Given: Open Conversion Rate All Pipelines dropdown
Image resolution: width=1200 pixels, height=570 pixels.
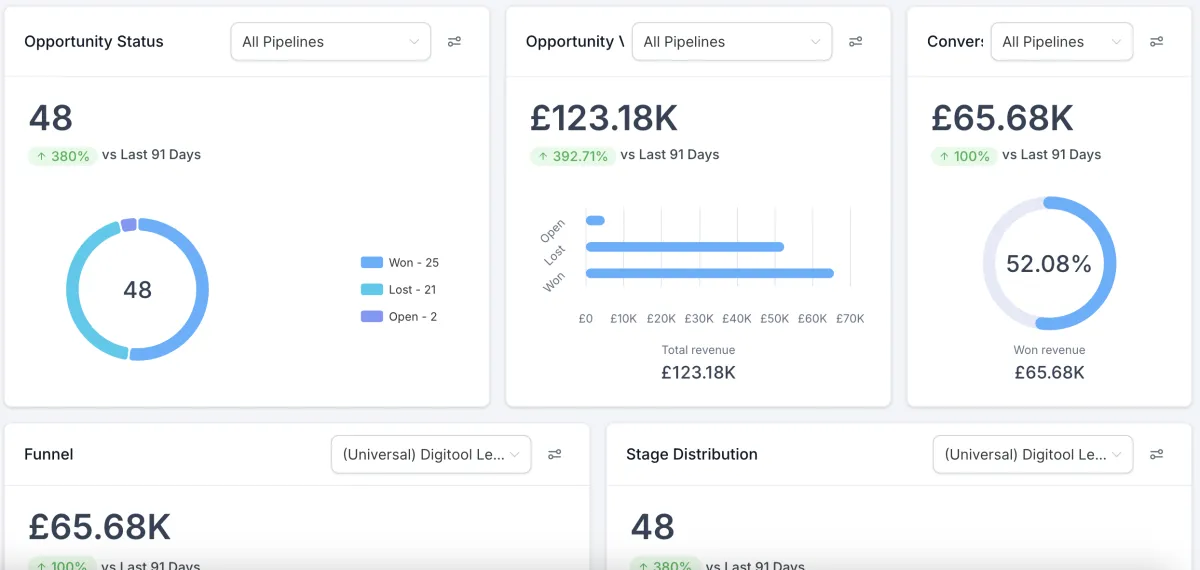Looking at the screenshot, I should pyautogui.click(x=1061, y=42).
